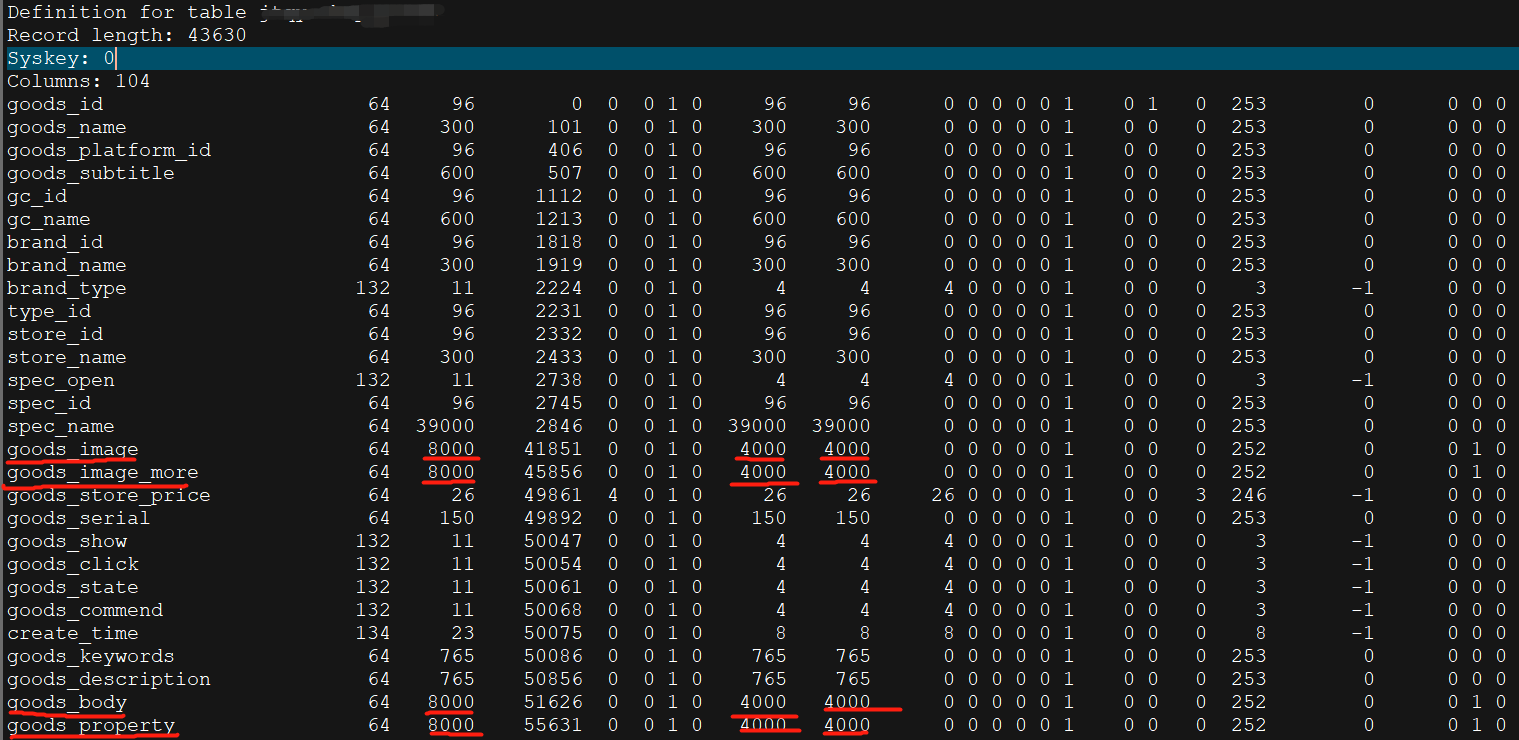1519x740 pixels.
Task: Select the goods_platform_id column name
Action: 108,151
